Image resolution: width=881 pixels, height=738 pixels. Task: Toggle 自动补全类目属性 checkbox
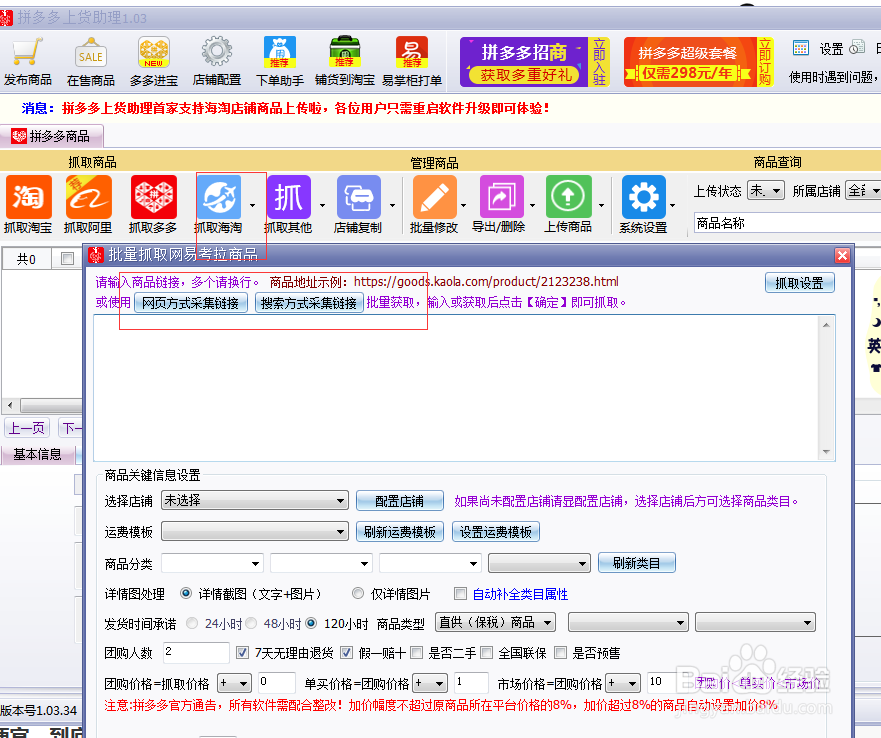coord(460,594)
